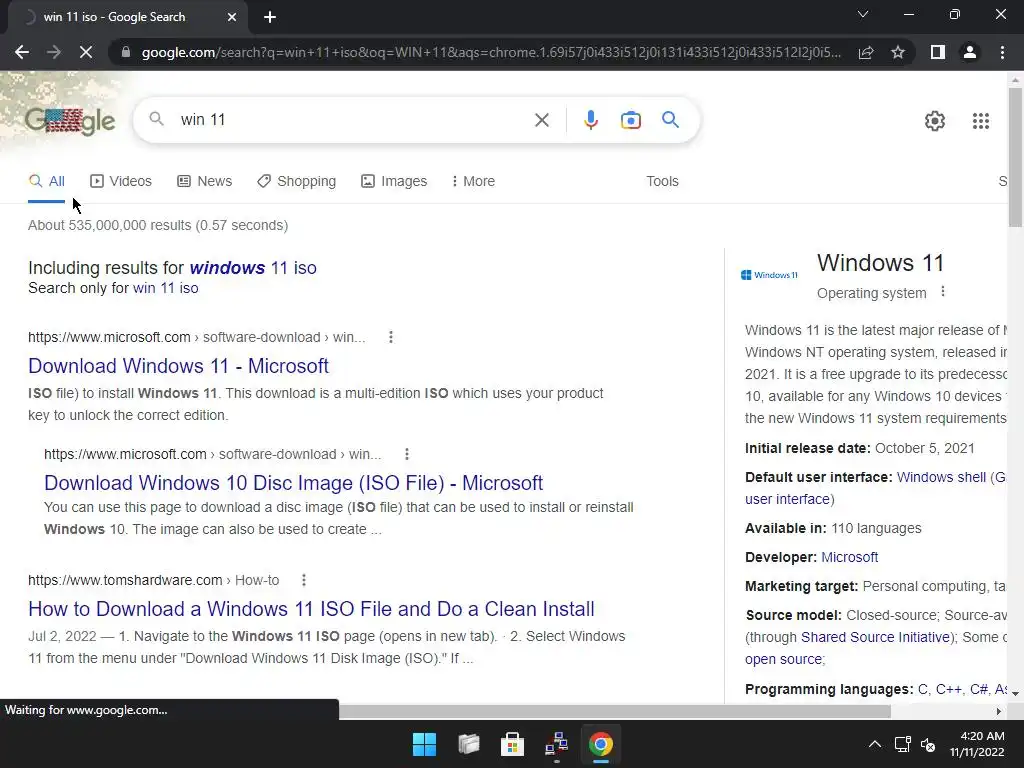
Task: Open Windows 11 knowledge panel options
Action: tap(942, 291)
